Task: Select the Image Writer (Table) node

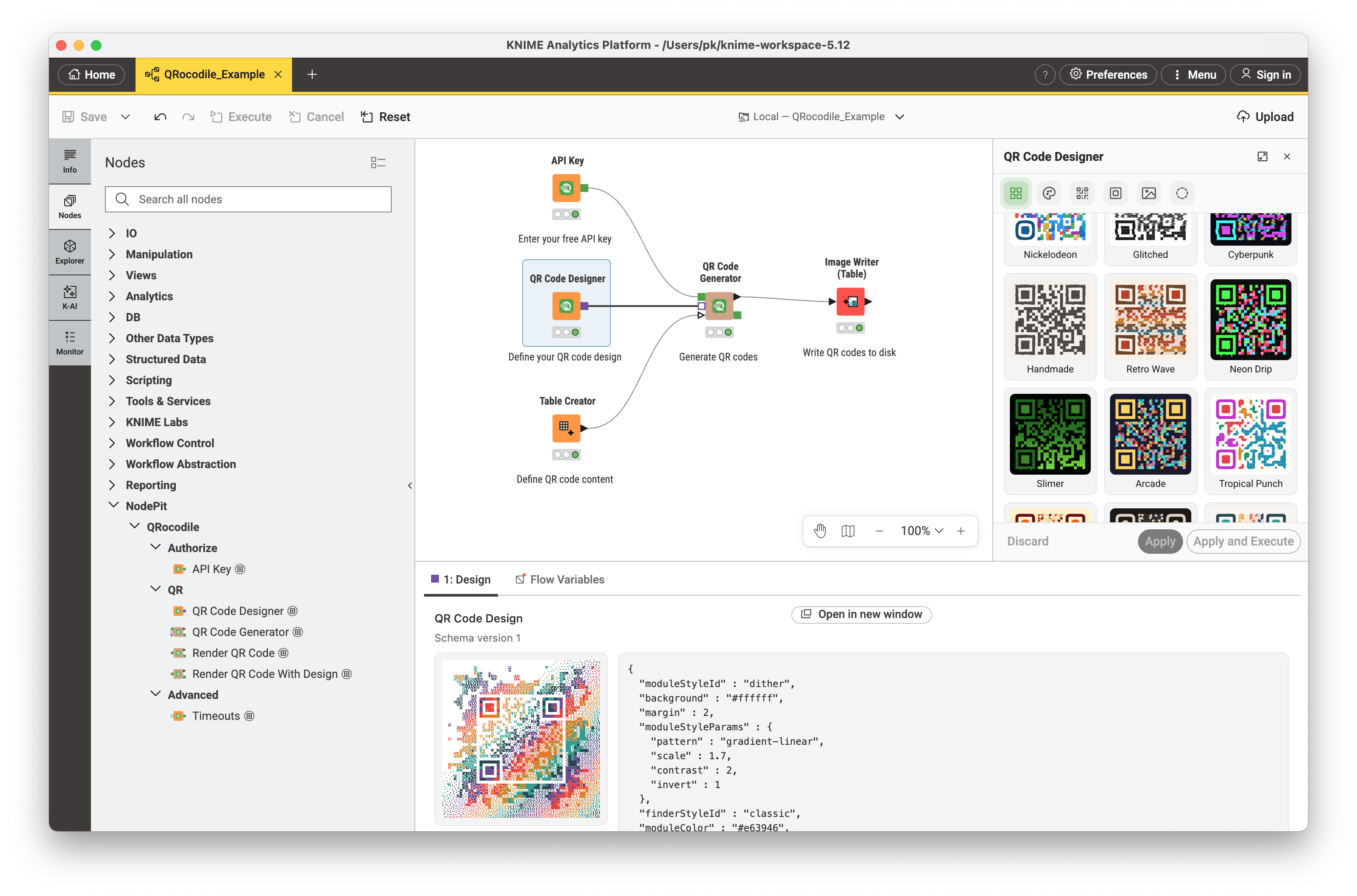Action: (x=850, y=302)
